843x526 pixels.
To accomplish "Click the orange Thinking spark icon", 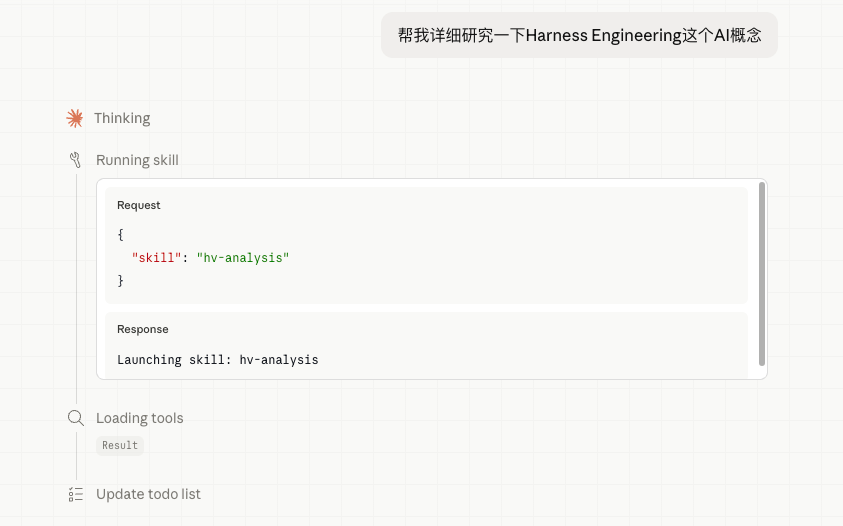I will 74,118.
